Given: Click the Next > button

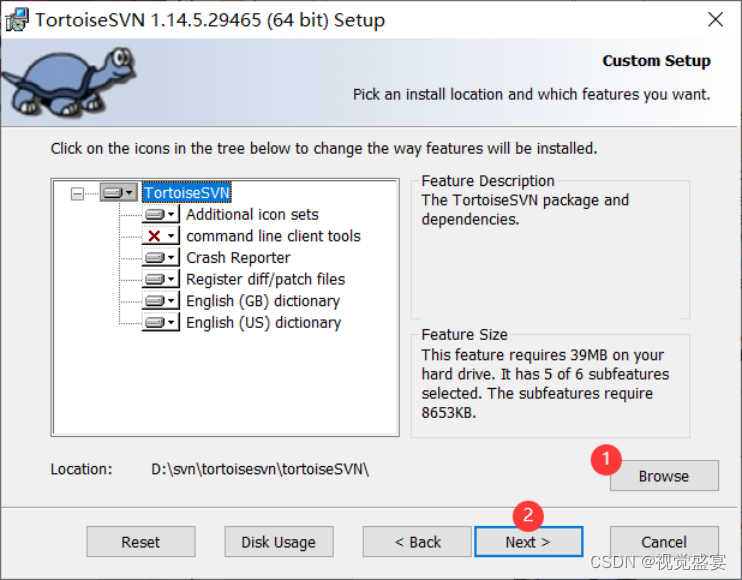Looking at the screenshot, I should (x=529, y=542).
